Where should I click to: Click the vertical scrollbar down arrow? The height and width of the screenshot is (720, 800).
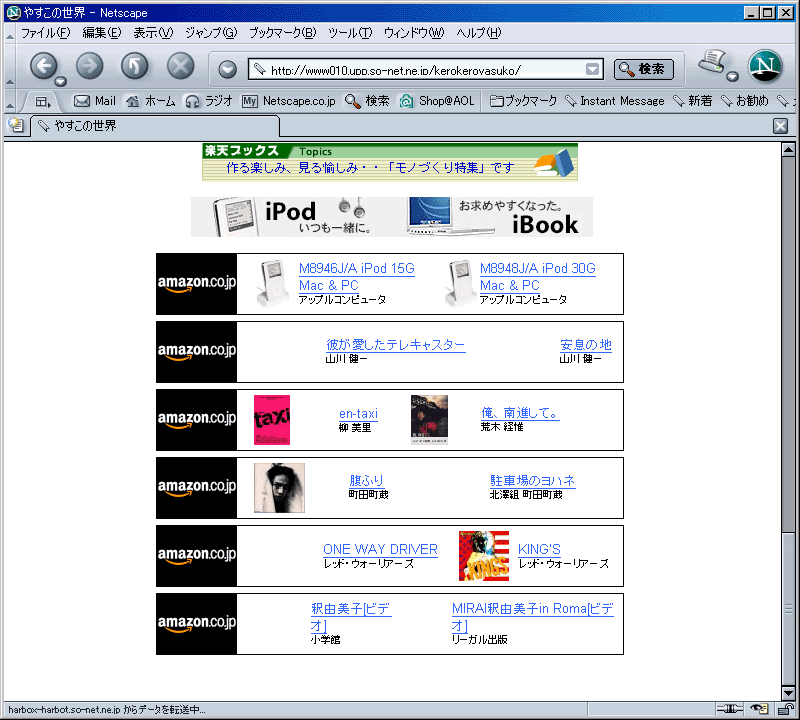tap(788, 693)
